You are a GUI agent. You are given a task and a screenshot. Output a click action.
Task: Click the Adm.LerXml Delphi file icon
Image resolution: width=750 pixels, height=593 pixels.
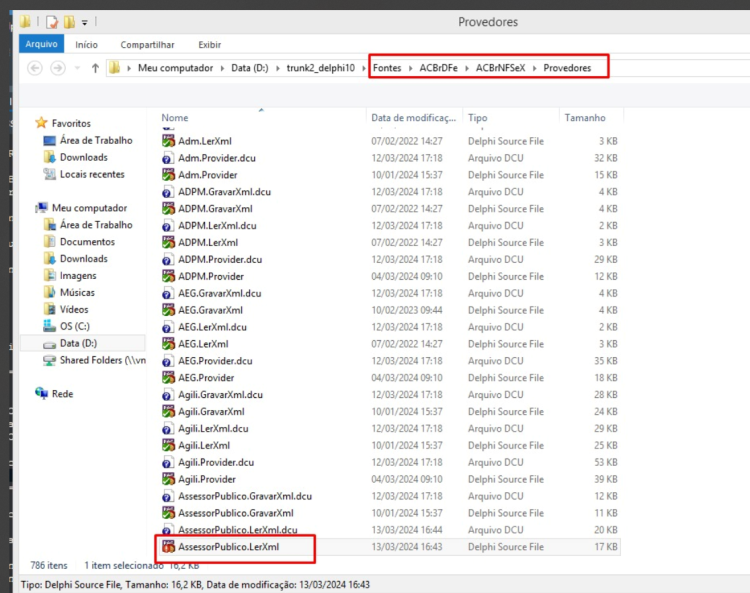168,141
